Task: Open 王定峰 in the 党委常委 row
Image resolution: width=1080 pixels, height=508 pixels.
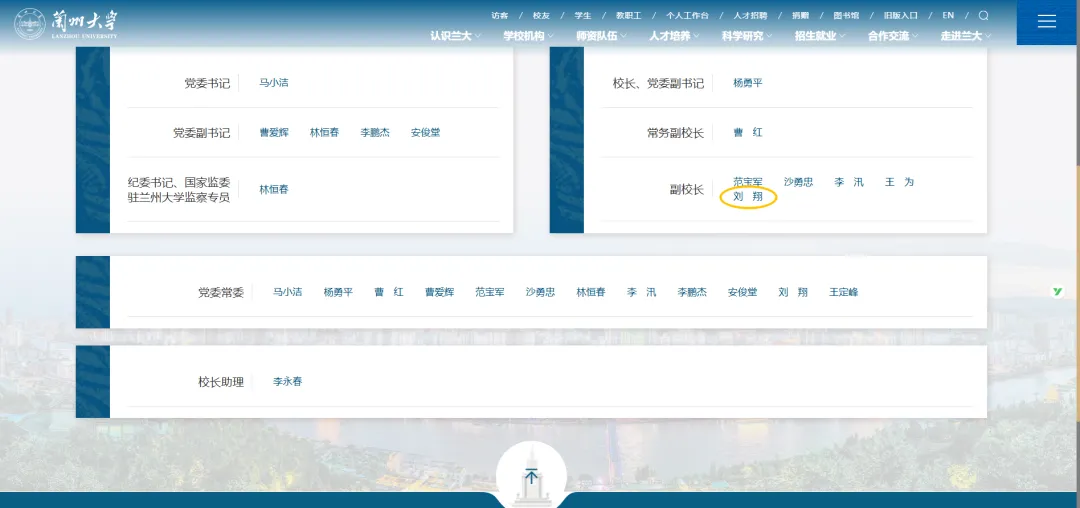Action: 844,292
